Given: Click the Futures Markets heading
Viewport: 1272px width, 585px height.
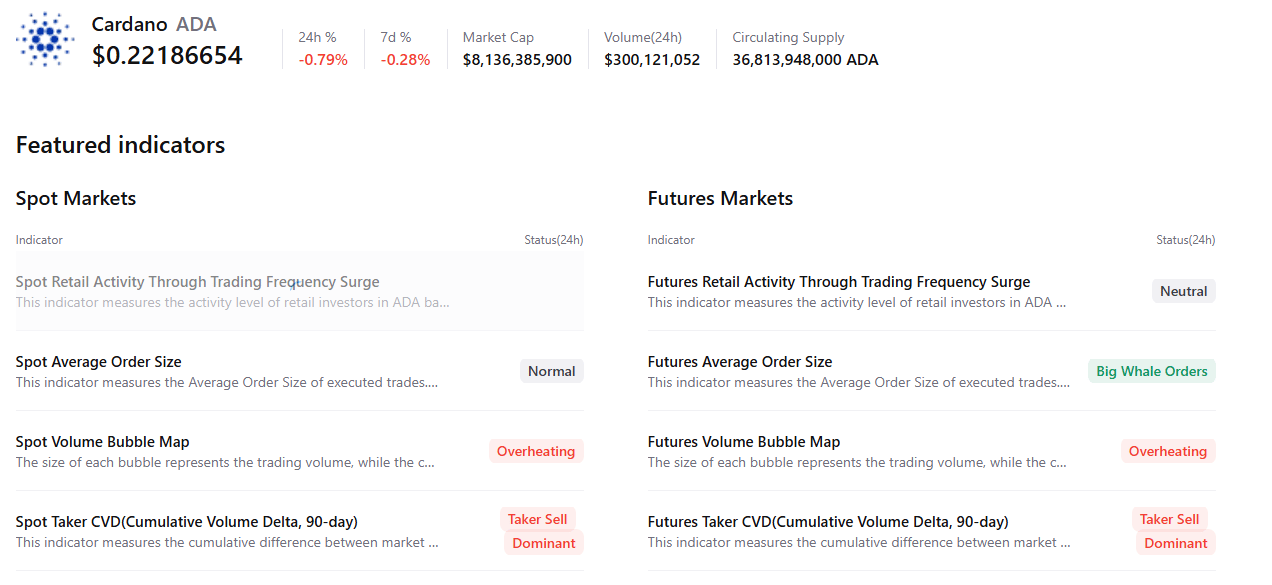Looking at the screenshot, I should 720,198.
